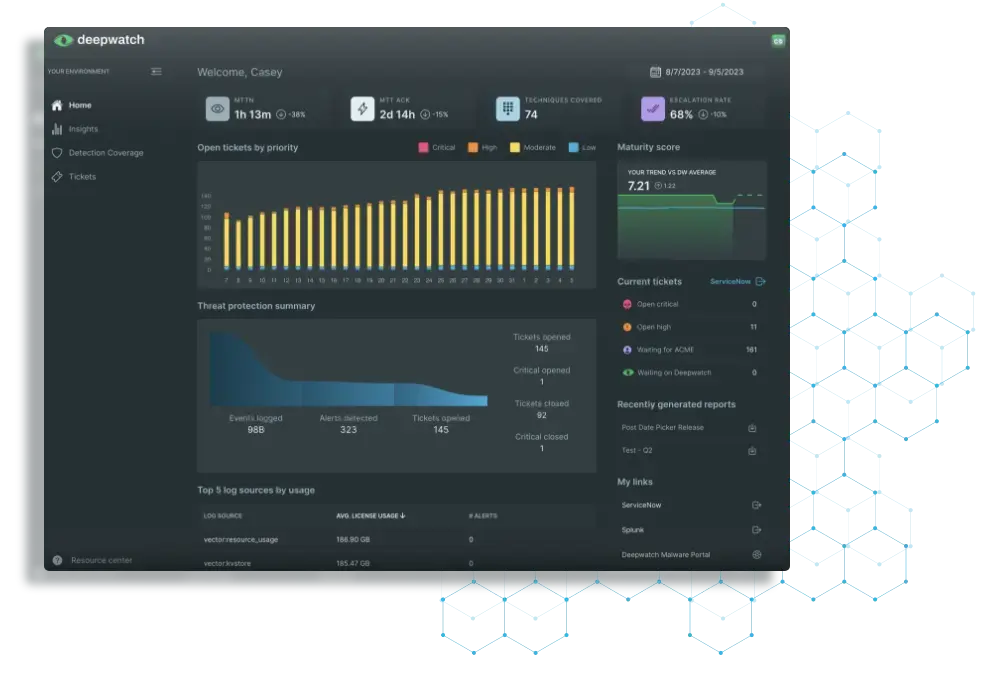This screenshot has height=684, width=988.
Task: Open the Post Date Picker Release report
Action: pos(662,428)
